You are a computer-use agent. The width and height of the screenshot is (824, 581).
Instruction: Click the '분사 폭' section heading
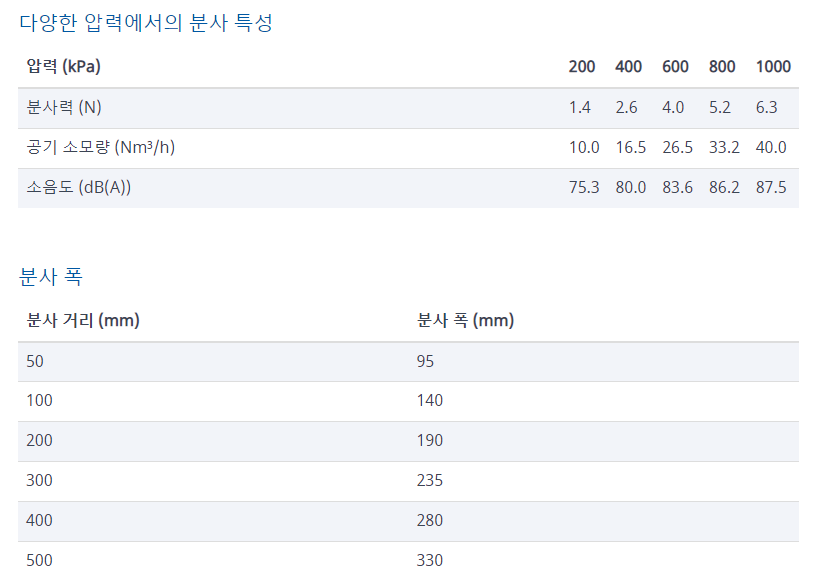coord(57,276)
